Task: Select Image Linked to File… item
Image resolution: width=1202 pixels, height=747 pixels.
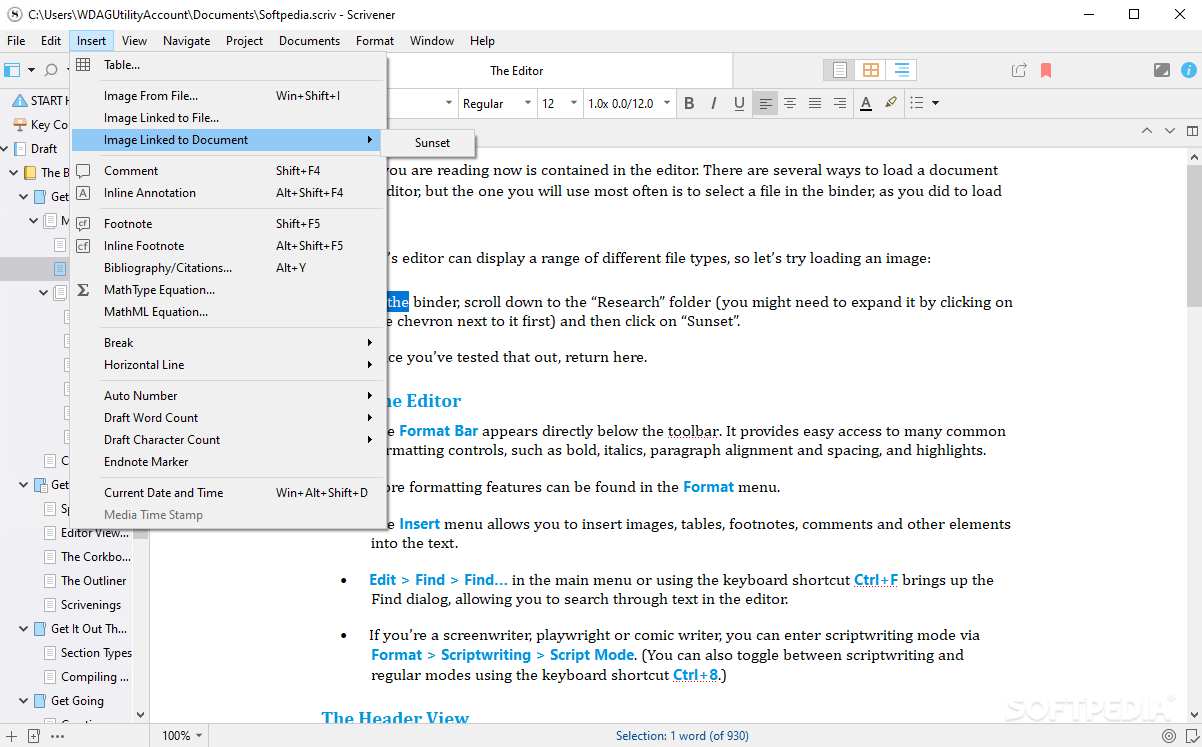Action: pyautogui.click(x=229, y=118)
